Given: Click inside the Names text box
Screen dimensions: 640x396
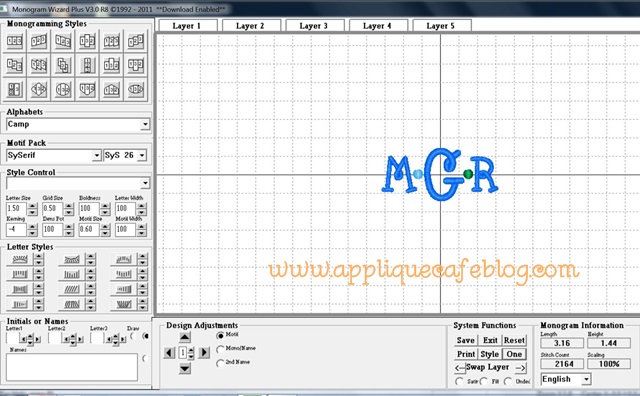Looking at the screenshot, I should pos(72,367).
